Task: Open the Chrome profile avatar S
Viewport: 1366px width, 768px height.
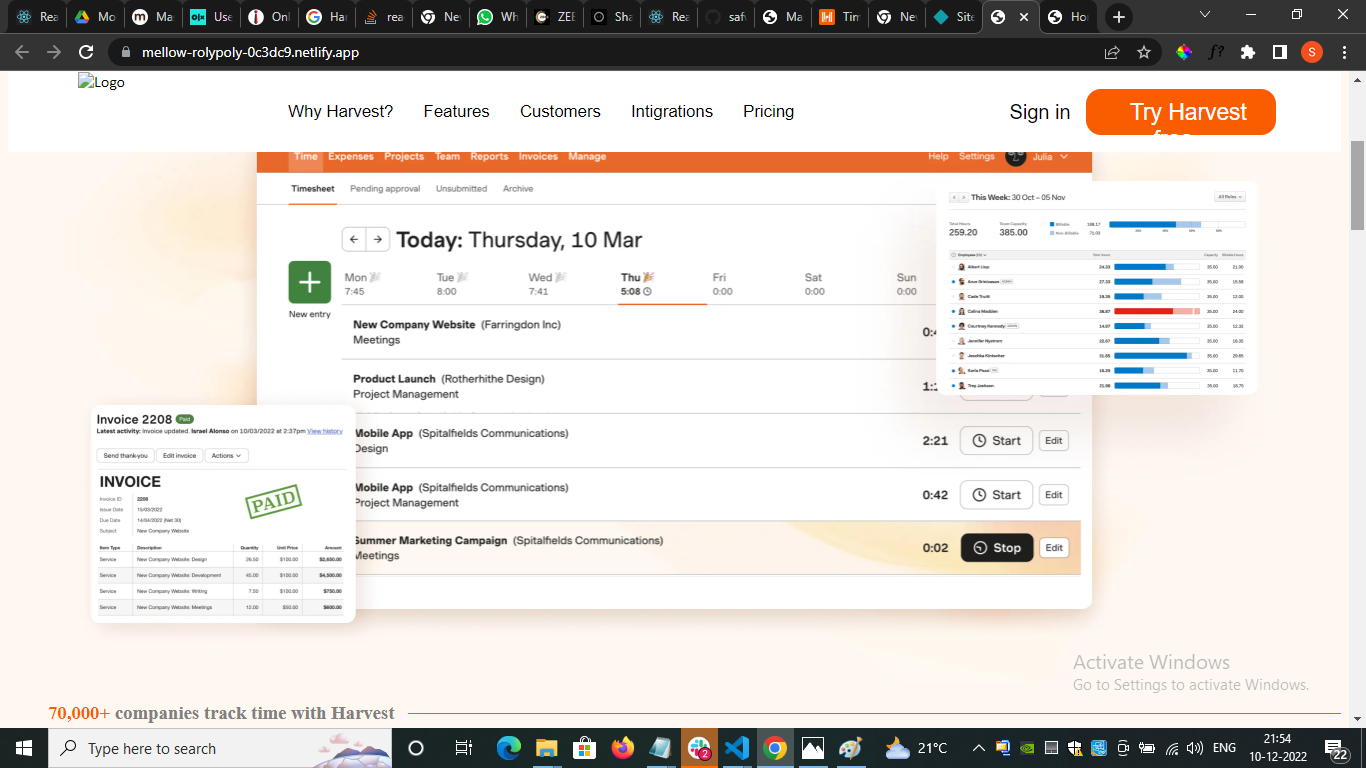Action: point(1311,52)
